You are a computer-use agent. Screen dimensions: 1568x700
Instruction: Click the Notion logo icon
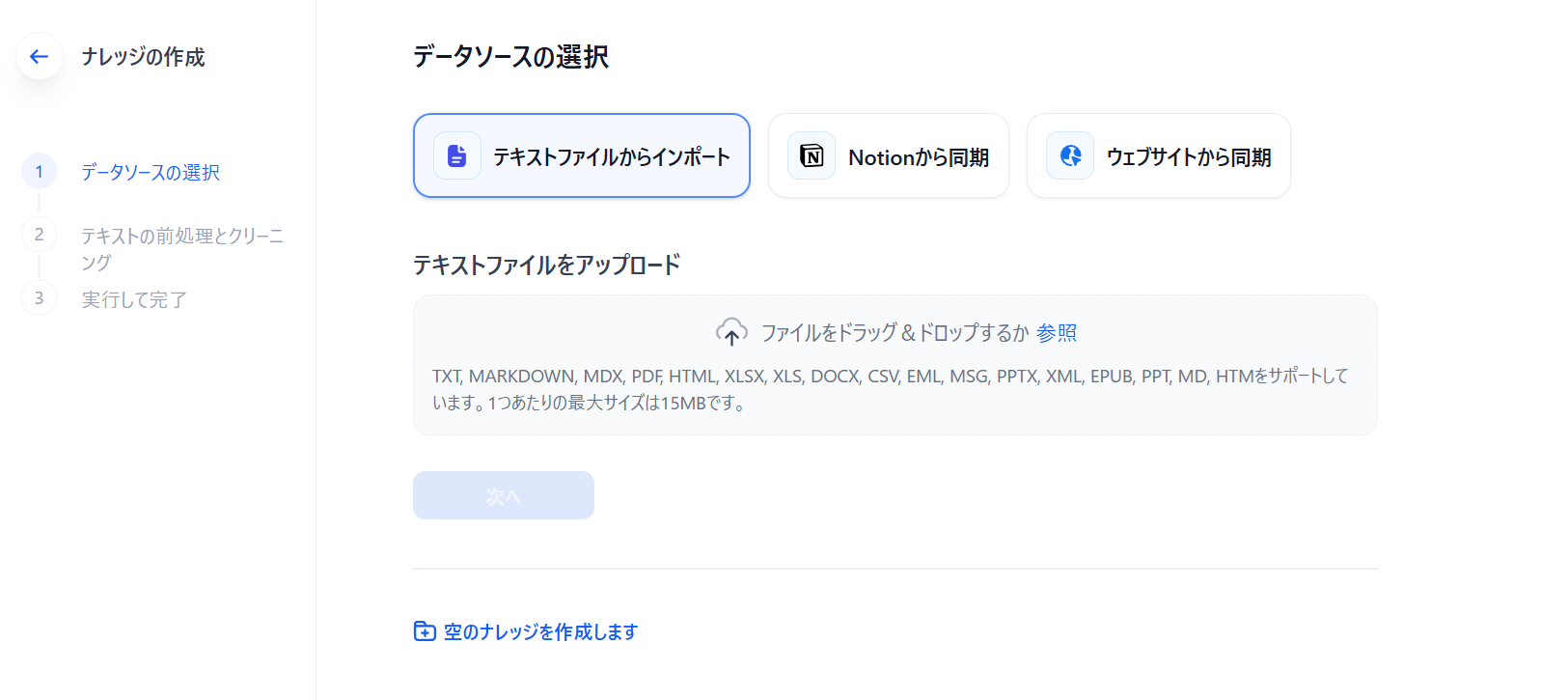812,155
